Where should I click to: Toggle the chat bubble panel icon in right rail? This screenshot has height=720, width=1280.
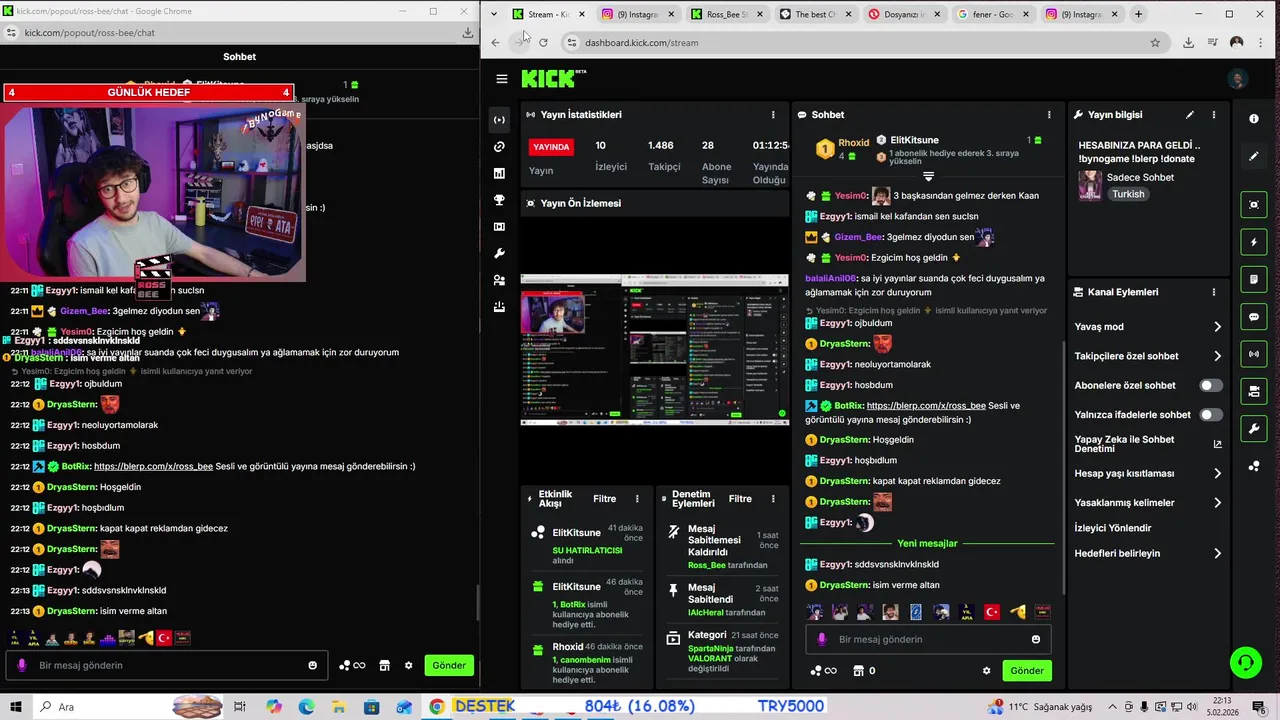[x=1254, y=317]
